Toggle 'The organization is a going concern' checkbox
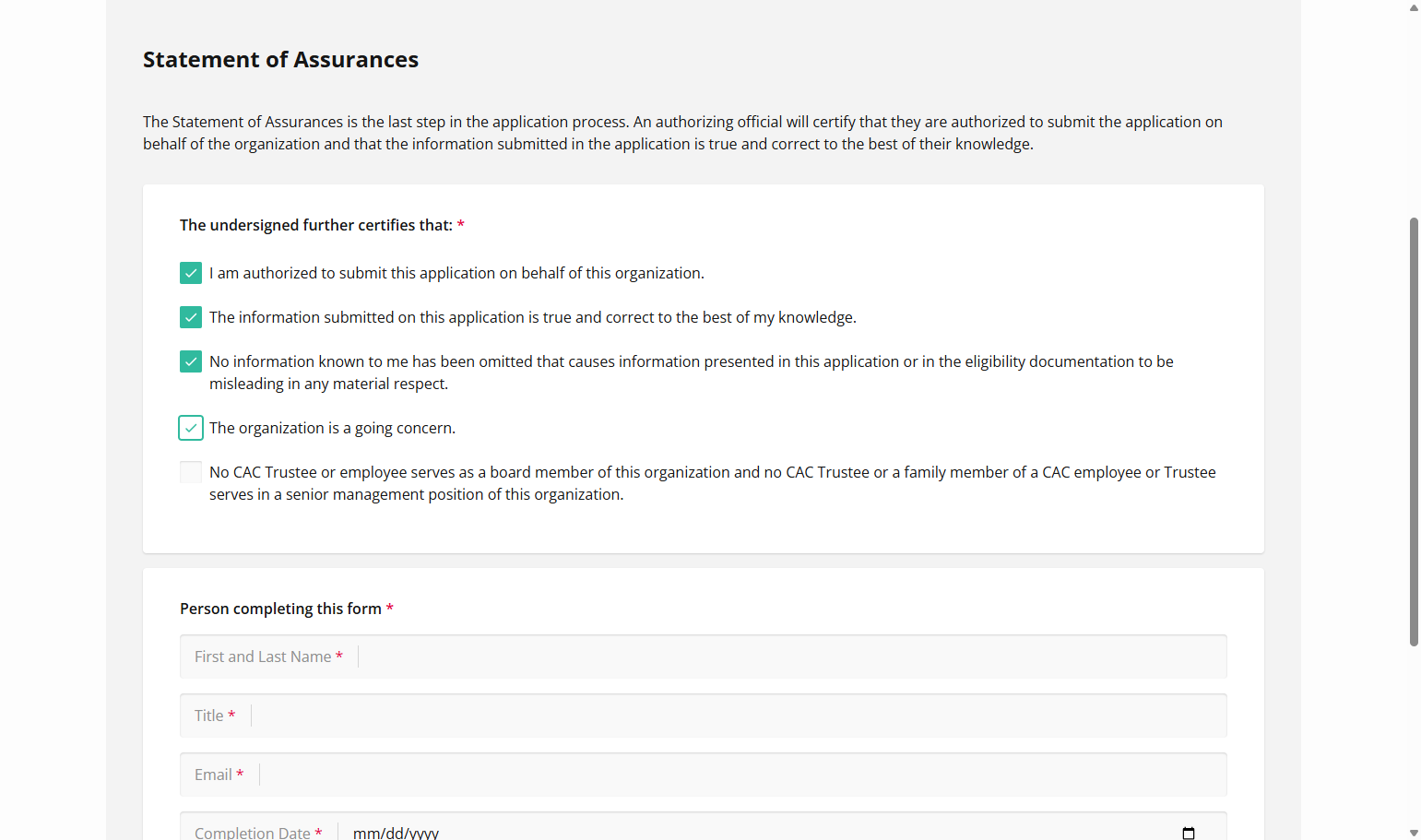This screenshot has height=840, width=1421. tap(191, 428)
